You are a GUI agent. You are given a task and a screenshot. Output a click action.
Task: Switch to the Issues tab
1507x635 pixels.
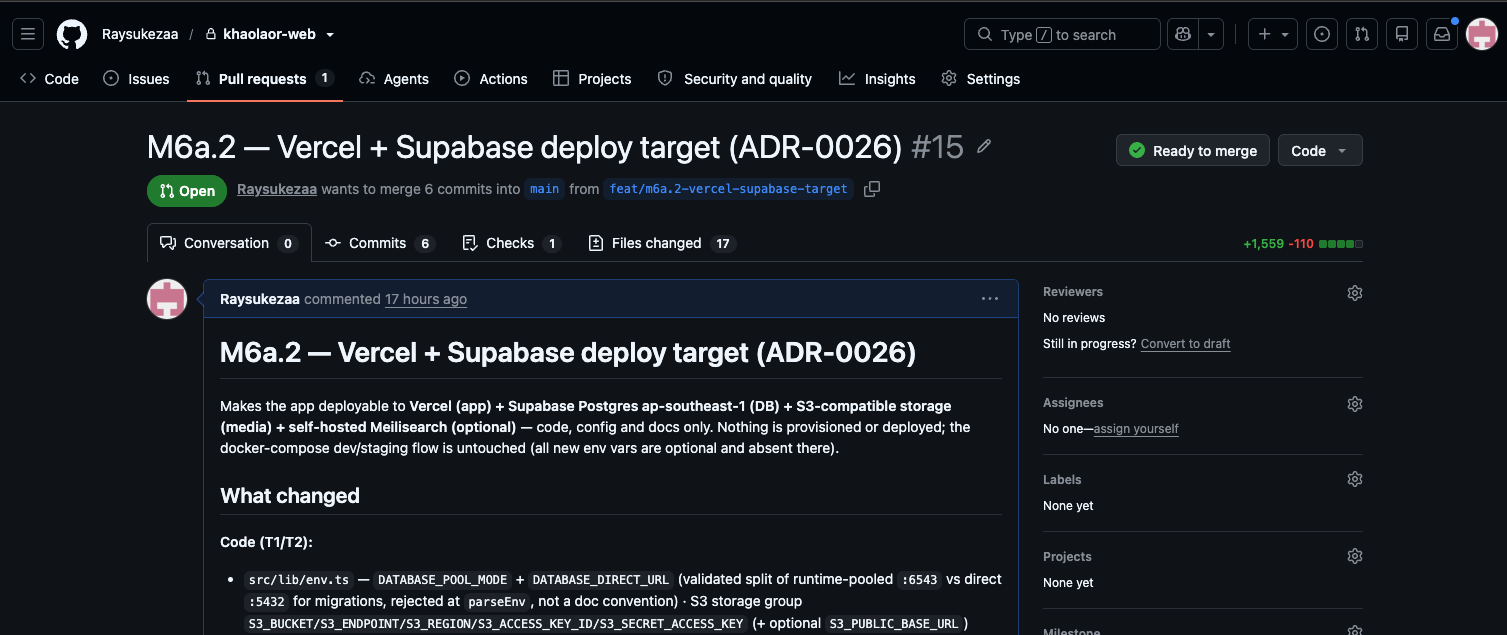(137, 79)
